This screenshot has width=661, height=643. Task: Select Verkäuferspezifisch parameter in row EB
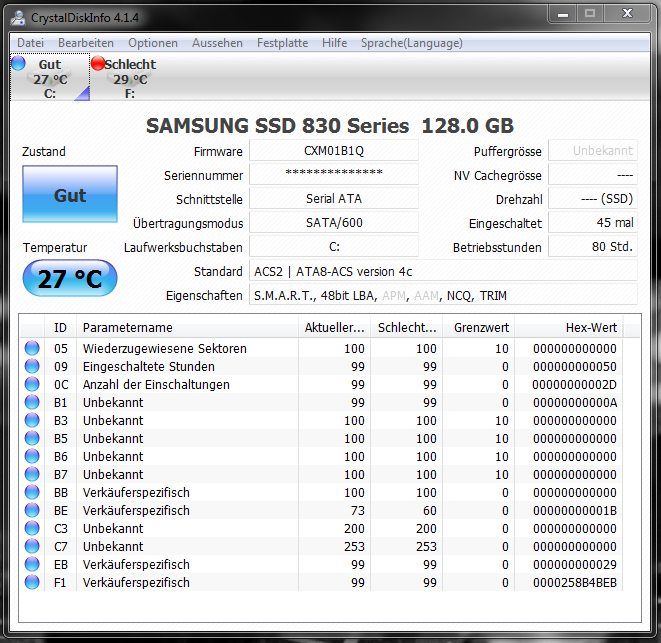pyautogui.click(x=136, y=564)
